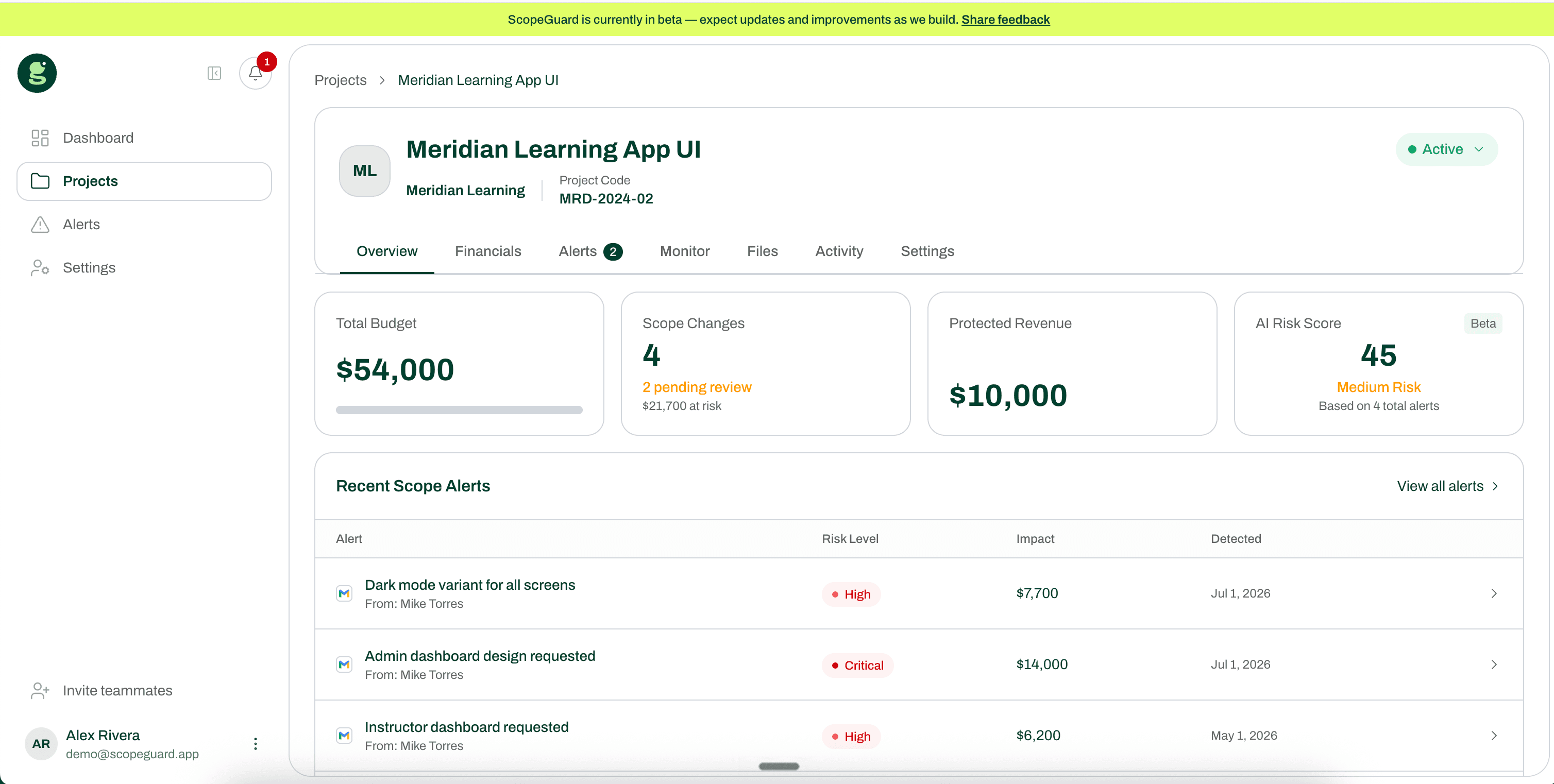The height and width of the screenshot is (784, 1554).
Task: Open the notifications bell
Action: pos(255,73)
